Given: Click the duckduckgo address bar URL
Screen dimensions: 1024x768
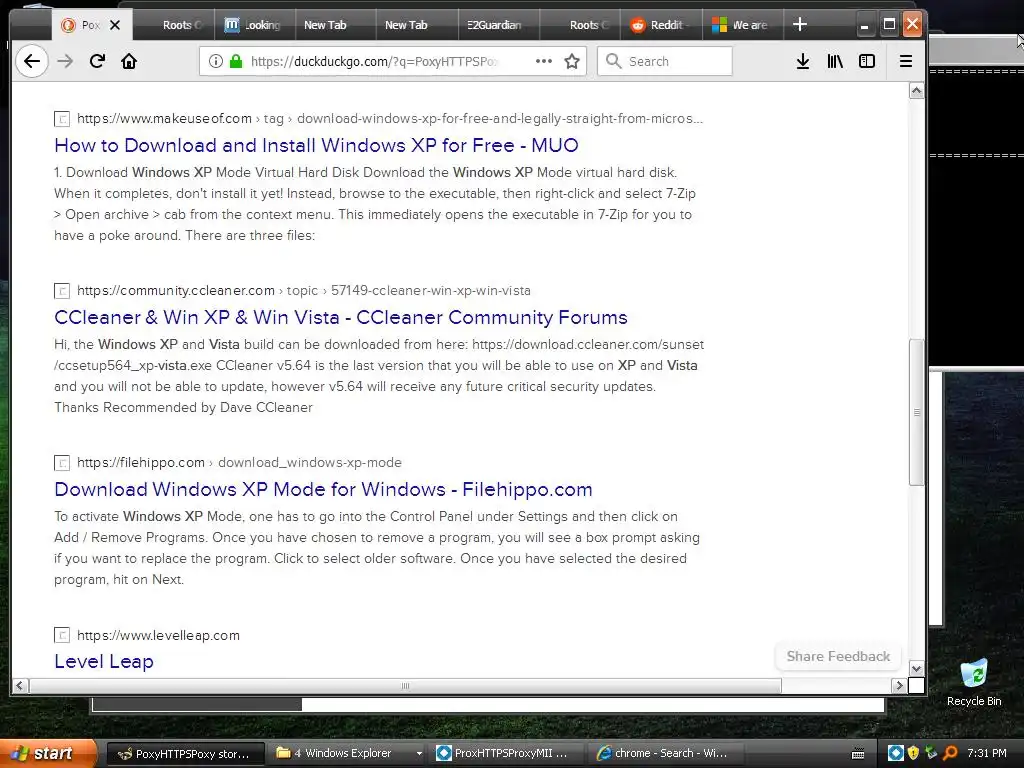Looking at the screenshot, I should click(374, 61).
